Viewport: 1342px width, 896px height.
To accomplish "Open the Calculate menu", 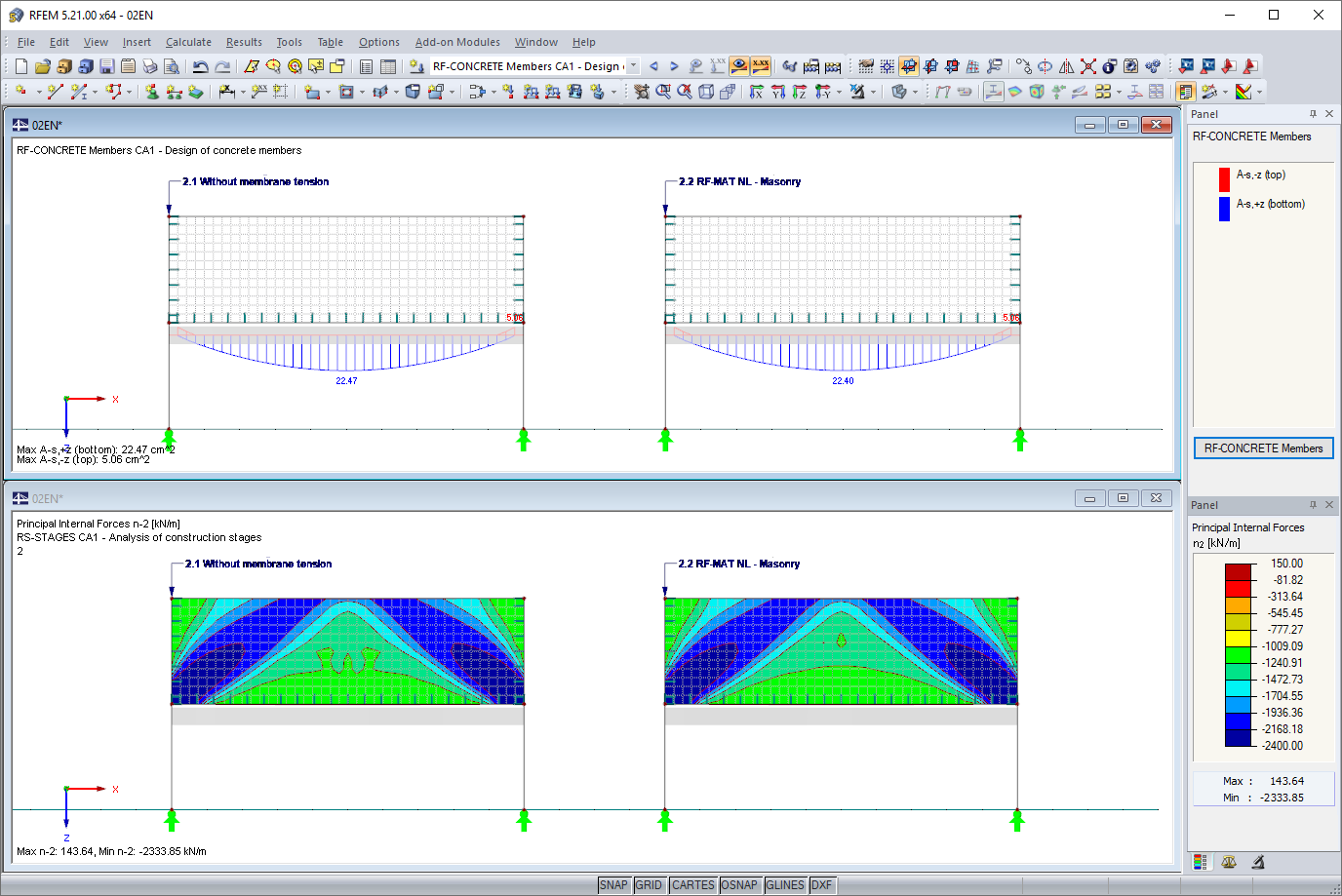I will pyautogui.click(x=188, y=42).
